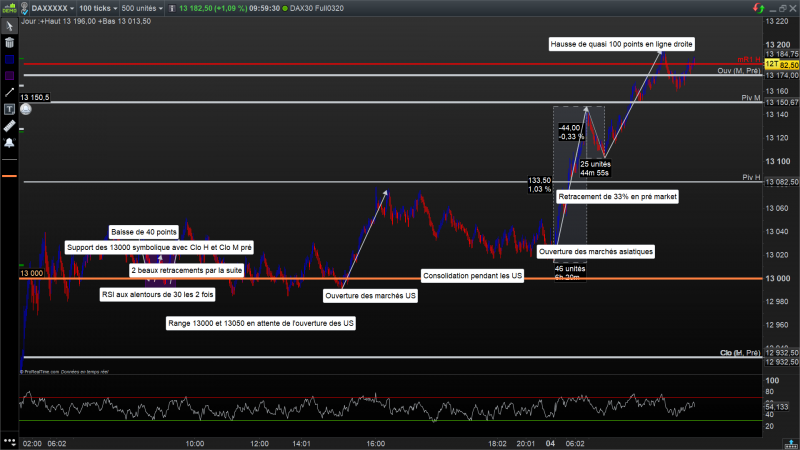The image size is (800, 450).
Task: Select the 'Ouverture des marchés asiatiques' annotation
Action: click(596, 252)
